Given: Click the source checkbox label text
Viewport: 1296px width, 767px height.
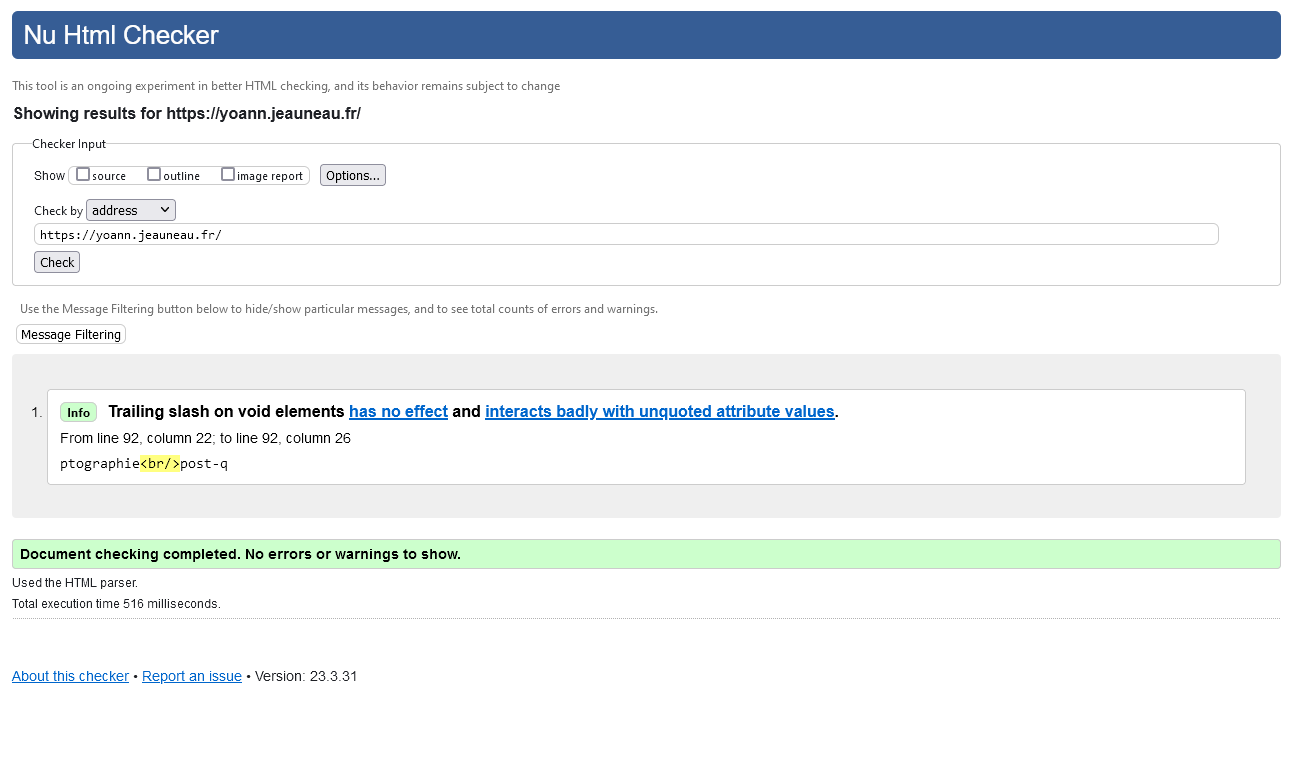Looking at the screenshot, I should [109, 176].
